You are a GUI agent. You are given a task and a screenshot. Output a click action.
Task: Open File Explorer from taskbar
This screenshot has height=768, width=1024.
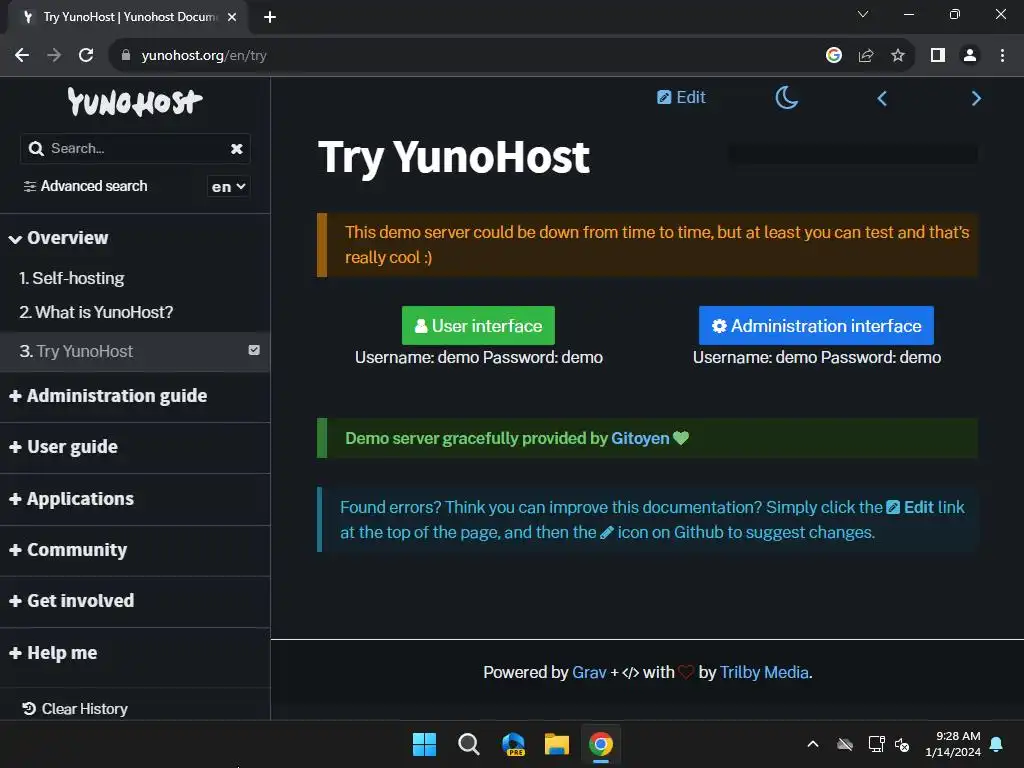557,744
